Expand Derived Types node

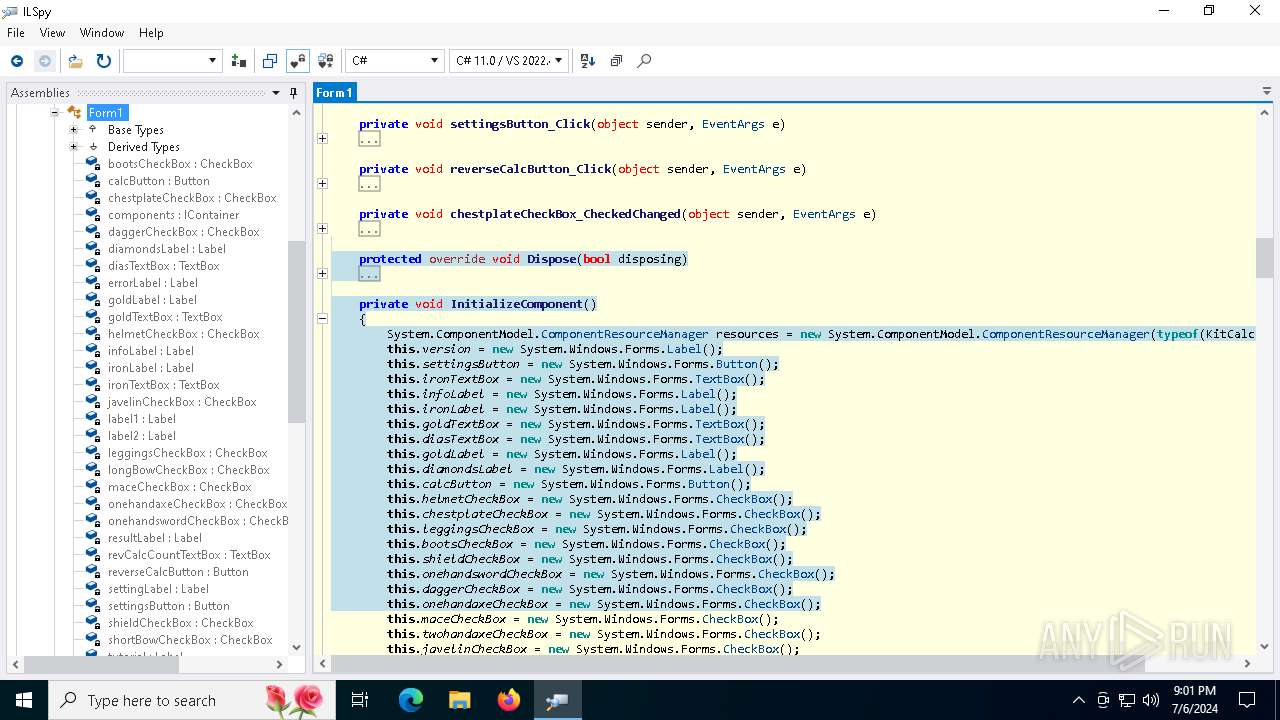[73, 147]
